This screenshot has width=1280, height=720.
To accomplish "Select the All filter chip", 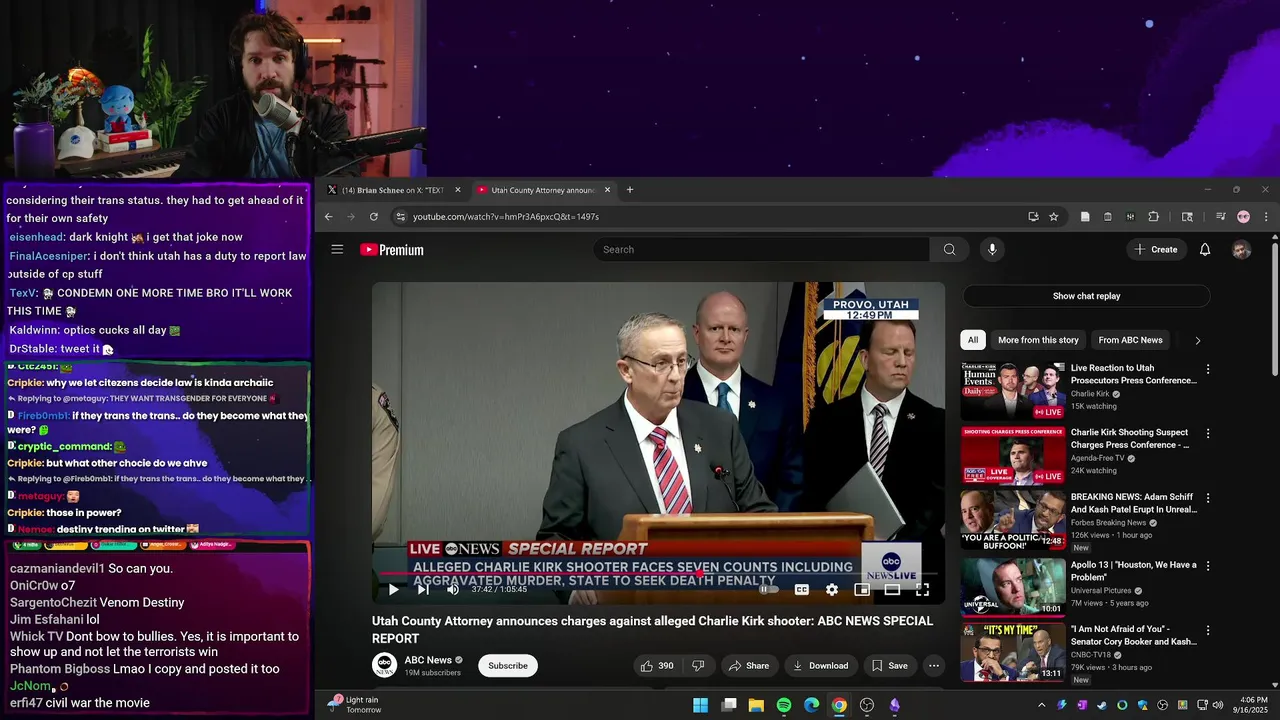I will point(972,340).
